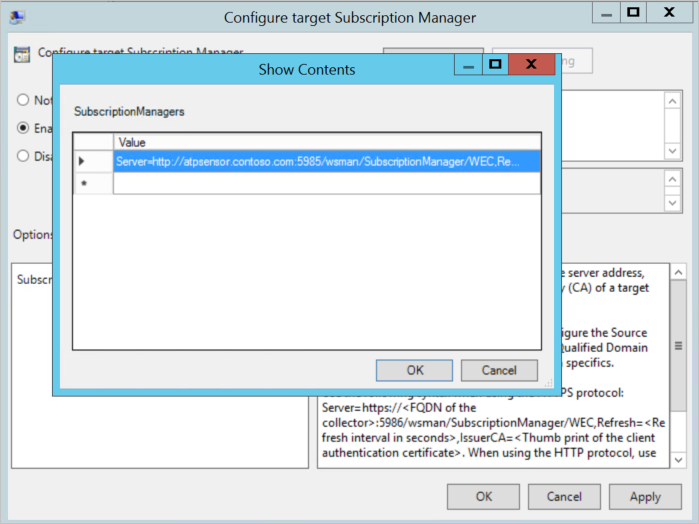This screenshot has width=699, height=524.
Task: Click the help text scrollbar thumb
Action: tap(678, 346)
